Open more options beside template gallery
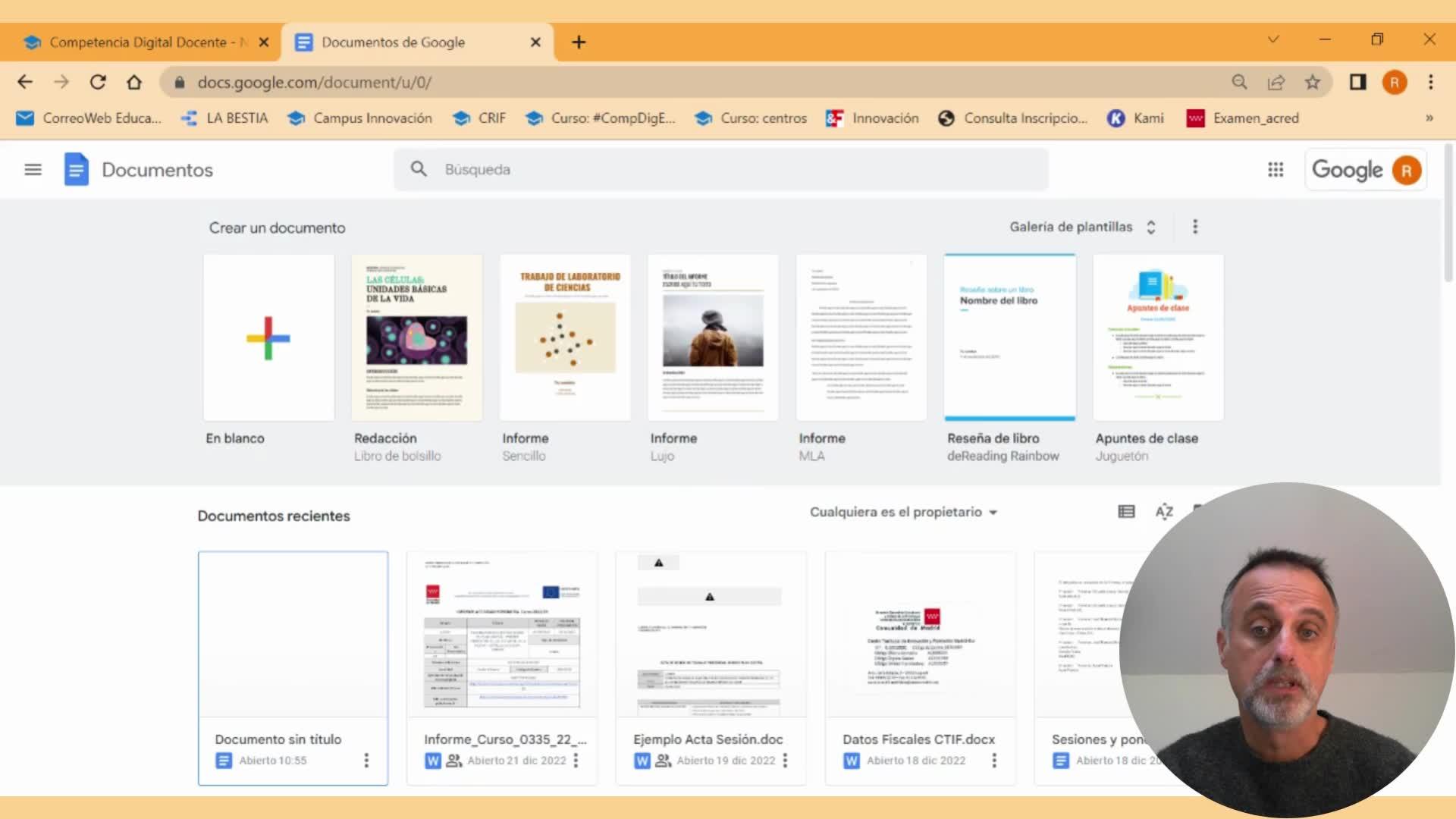This screenshot has width=1456, height=819. click(1195, 227)
